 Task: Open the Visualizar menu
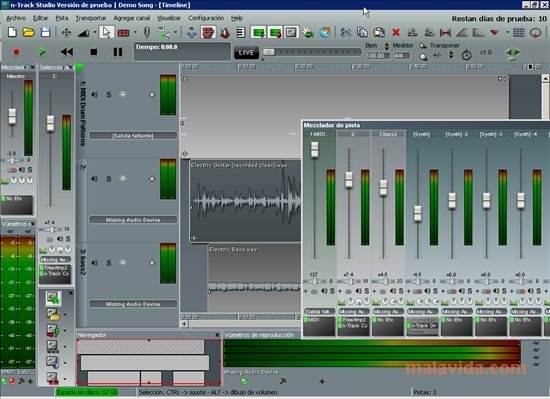tap(169, 18)
